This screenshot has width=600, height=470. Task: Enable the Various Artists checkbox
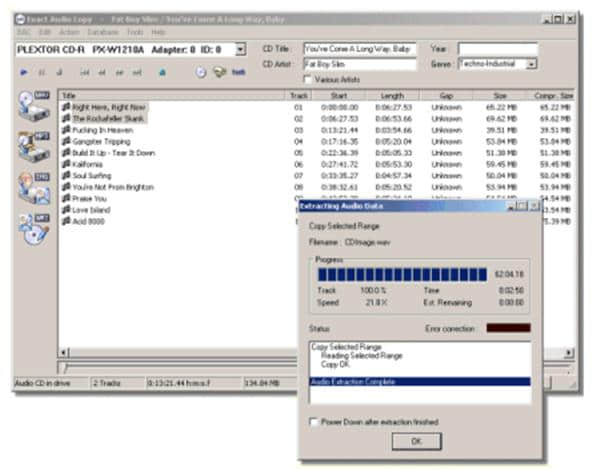[x=308, y=79]
